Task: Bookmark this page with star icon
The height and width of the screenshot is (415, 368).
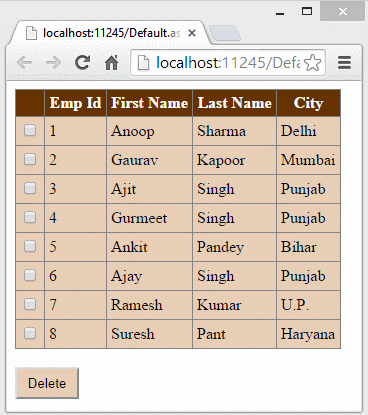Action: point(312,63)
